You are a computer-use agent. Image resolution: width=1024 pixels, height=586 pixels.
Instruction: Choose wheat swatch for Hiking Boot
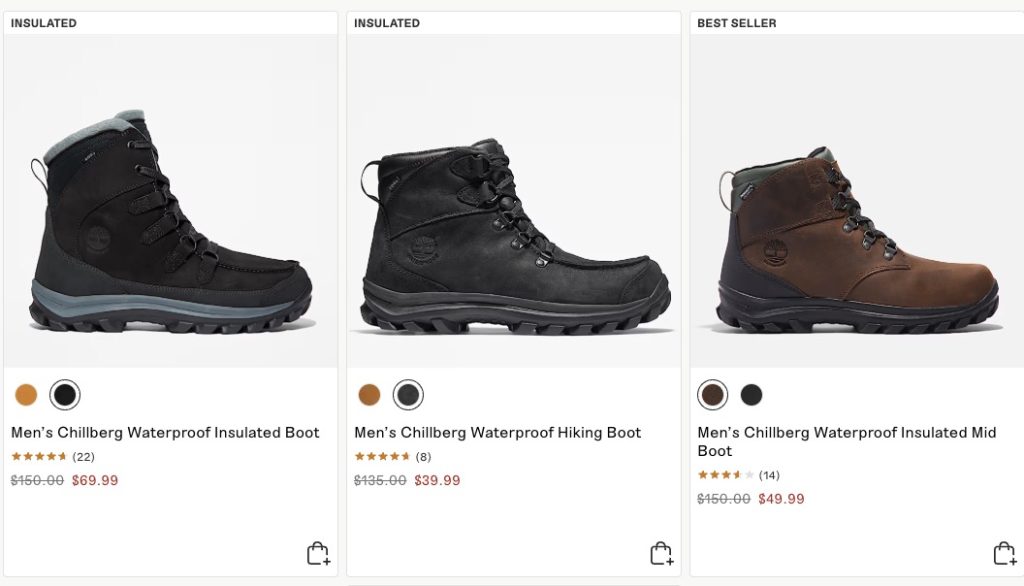point(369,395)
